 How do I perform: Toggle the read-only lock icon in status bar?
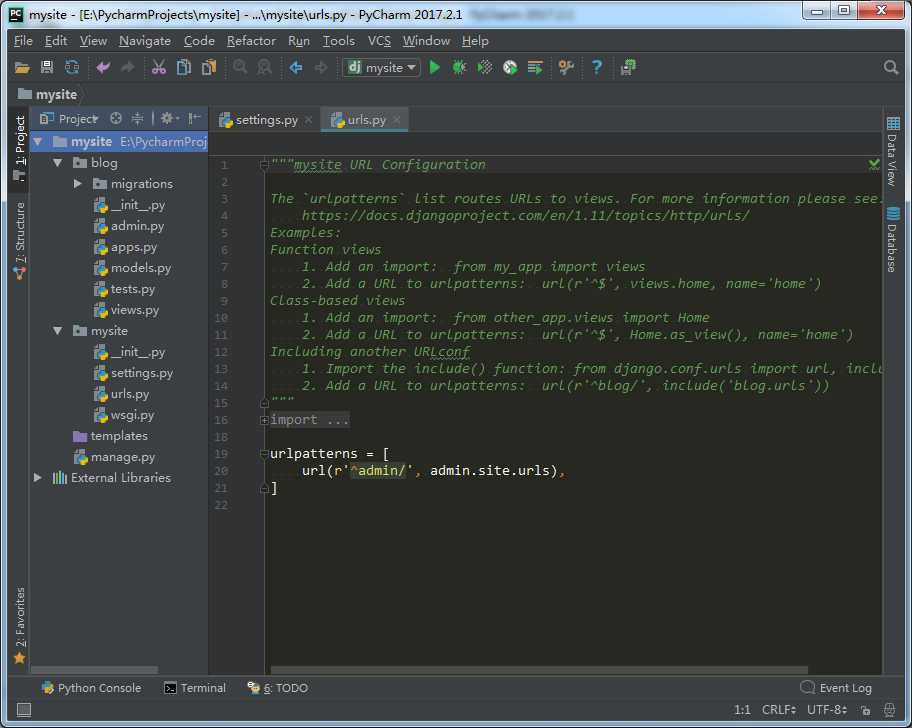[x=864, y=710]
